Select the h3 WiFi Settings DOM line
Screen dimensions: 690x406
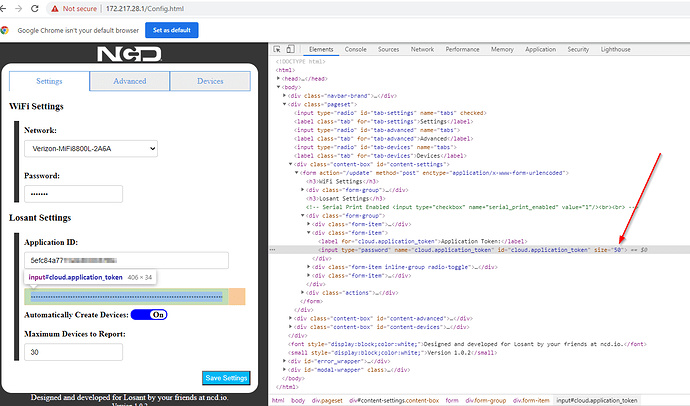pos(342,181)
